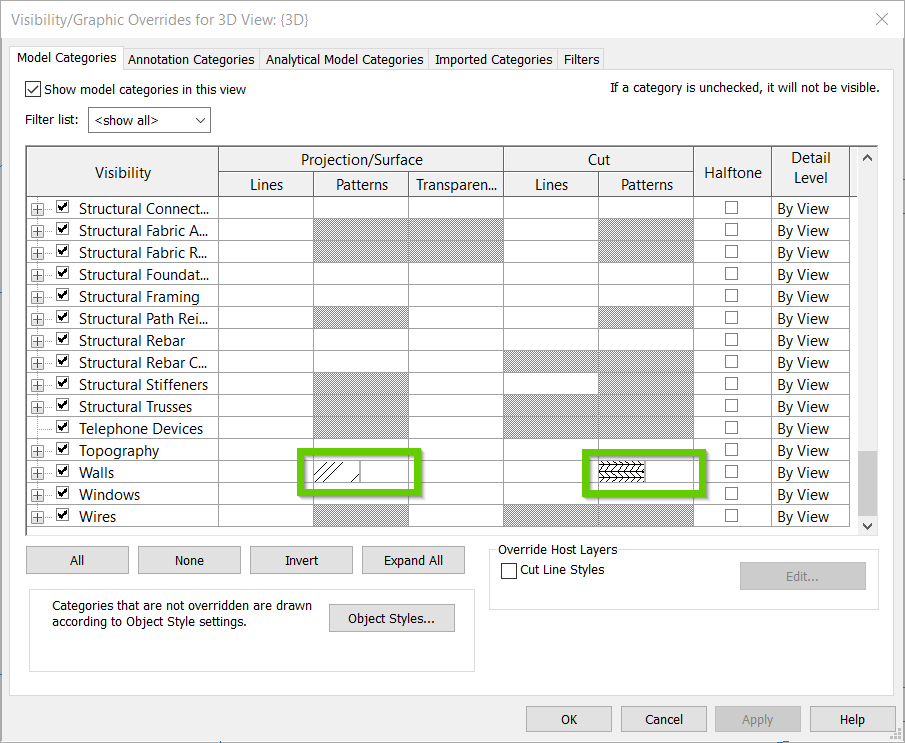Select the Structural Path Reinforcement row label
Screen dimensions: 905x743
pyautogui.click(x=143, y=319)
